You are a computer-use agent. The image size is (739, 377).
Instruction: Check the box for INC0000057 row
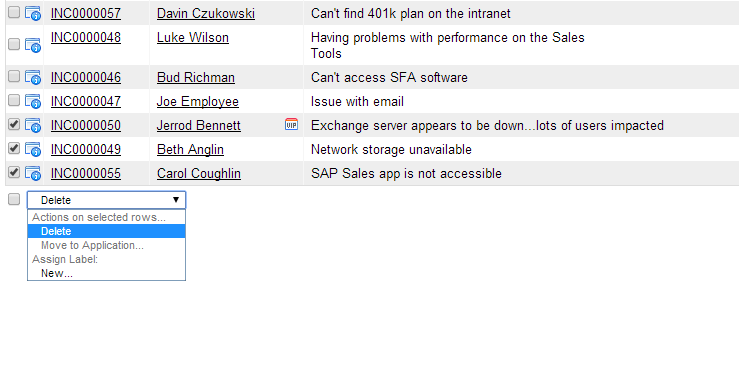click(14, 12)
